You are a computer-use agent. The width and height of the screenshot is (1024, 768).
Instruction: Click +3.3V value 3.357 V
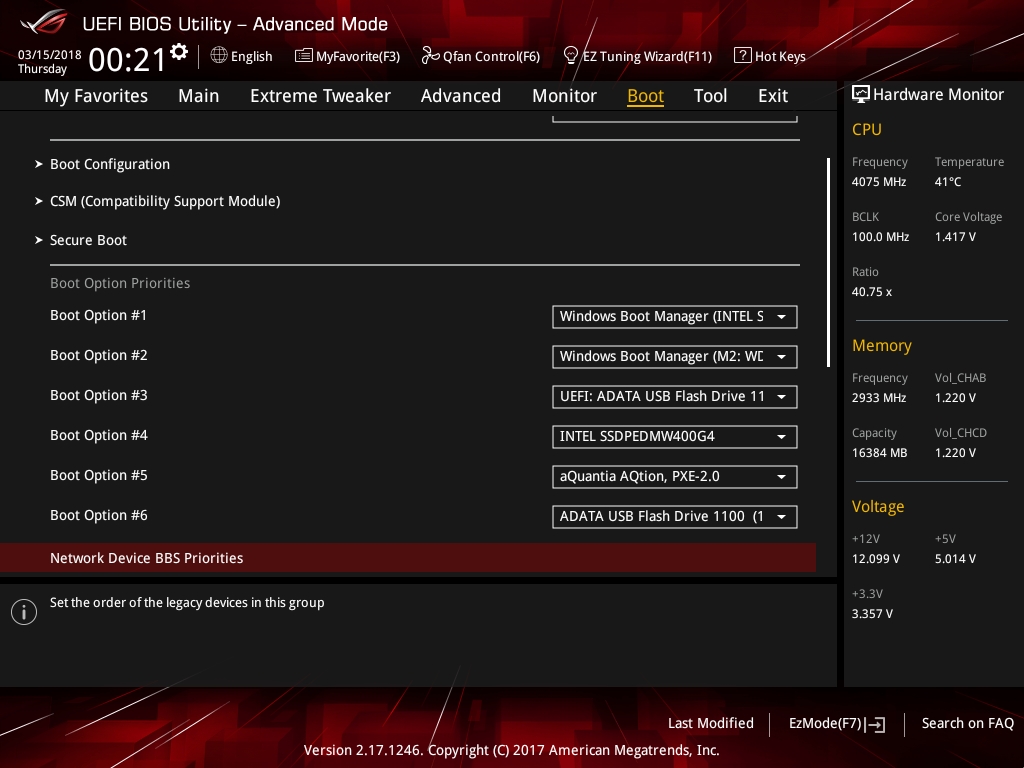click(x=872, y=614)
